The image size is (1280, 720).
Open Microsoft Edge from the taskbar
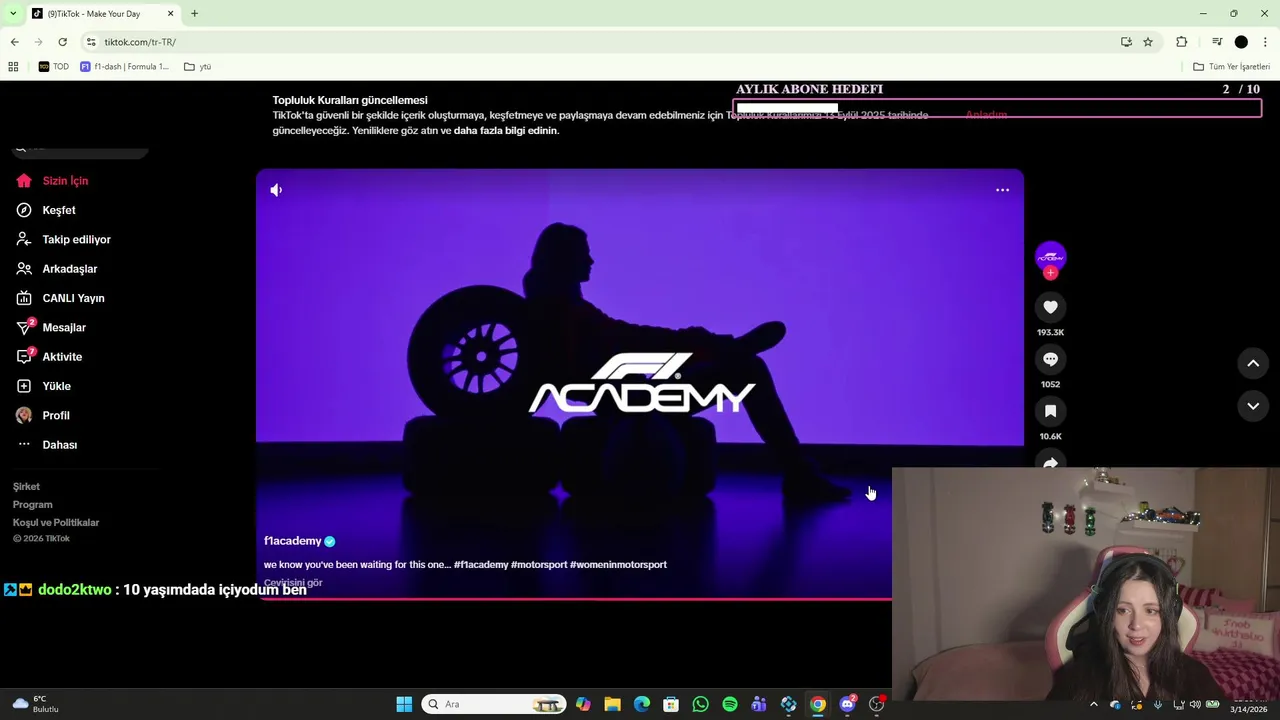642,704
